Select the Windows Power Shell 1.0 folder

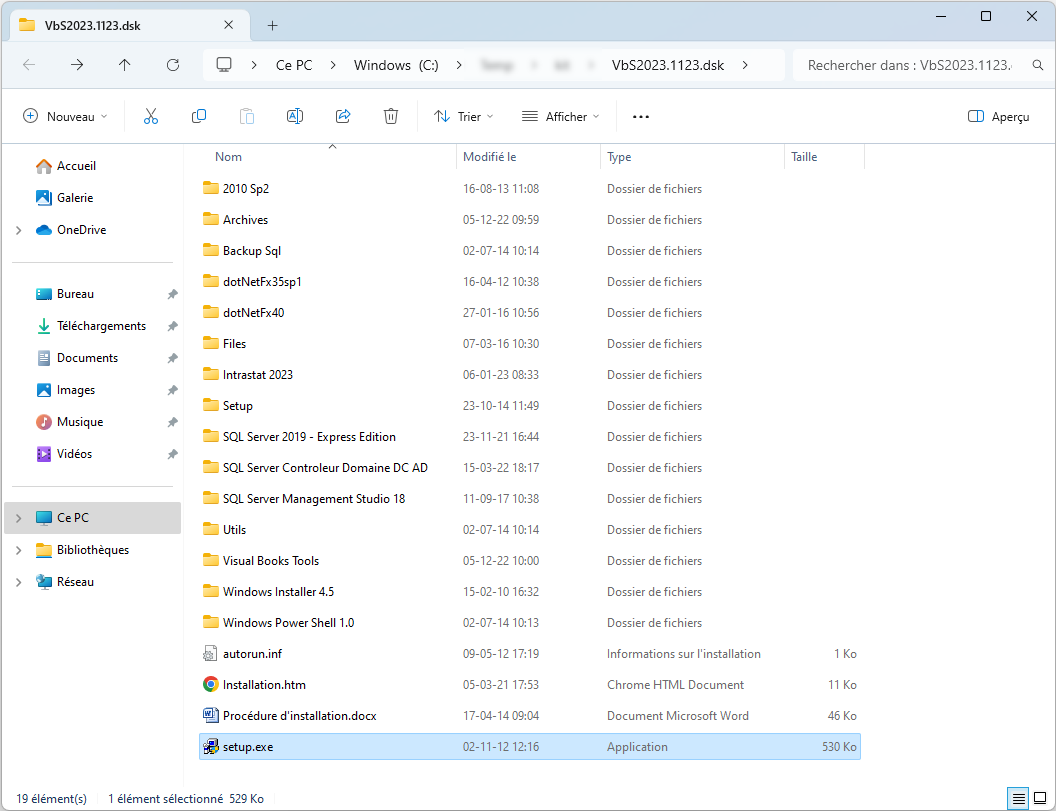(529, 622)
